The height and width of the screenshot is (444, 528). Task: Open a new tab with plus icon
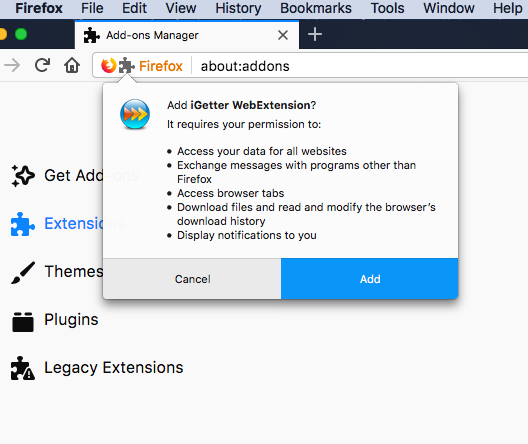pos(315,34)
